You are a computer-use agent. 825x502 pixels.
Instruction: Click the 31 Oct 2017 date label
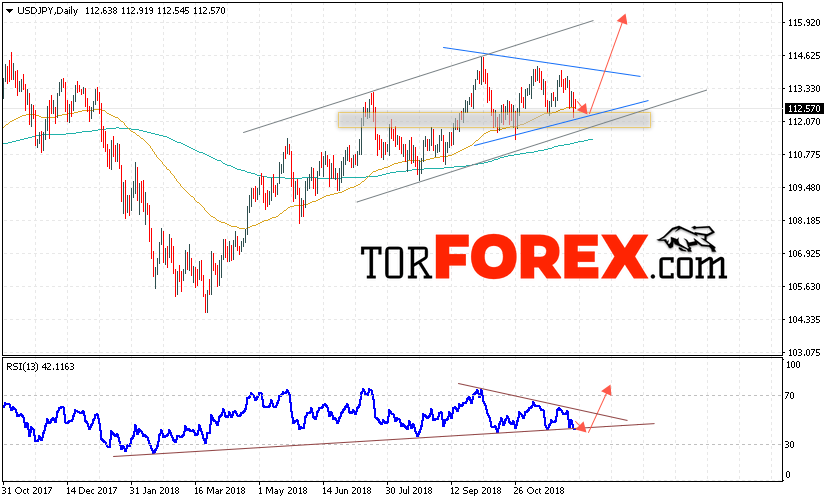[x=27, y=490]
